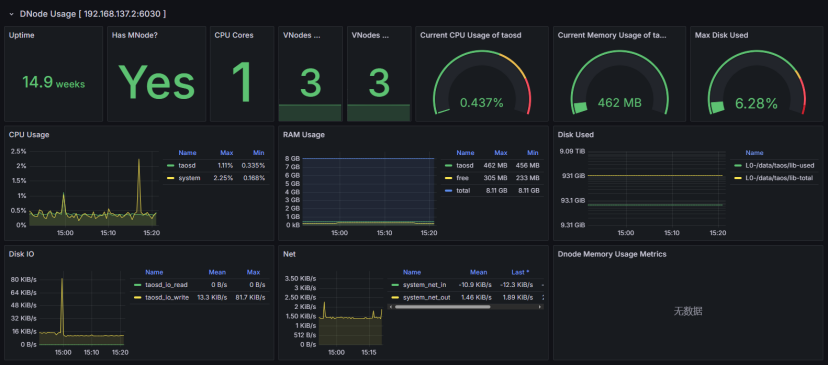Screen dimensions: 829x365
Task: Sort RAM Usage legend by Max column
Action: [x=501, y=152]
